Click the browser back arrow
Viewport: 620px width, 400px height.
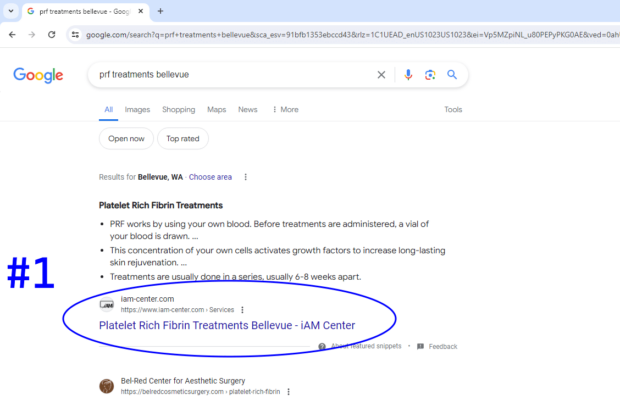12,34
